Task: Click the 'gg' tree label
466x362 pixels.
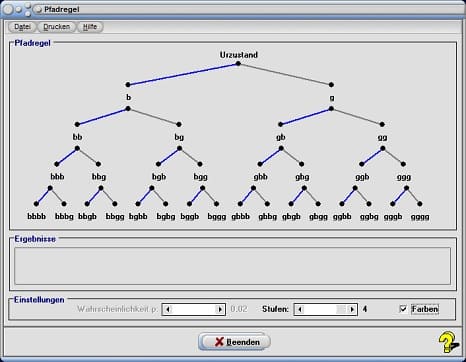Action: 382,138
